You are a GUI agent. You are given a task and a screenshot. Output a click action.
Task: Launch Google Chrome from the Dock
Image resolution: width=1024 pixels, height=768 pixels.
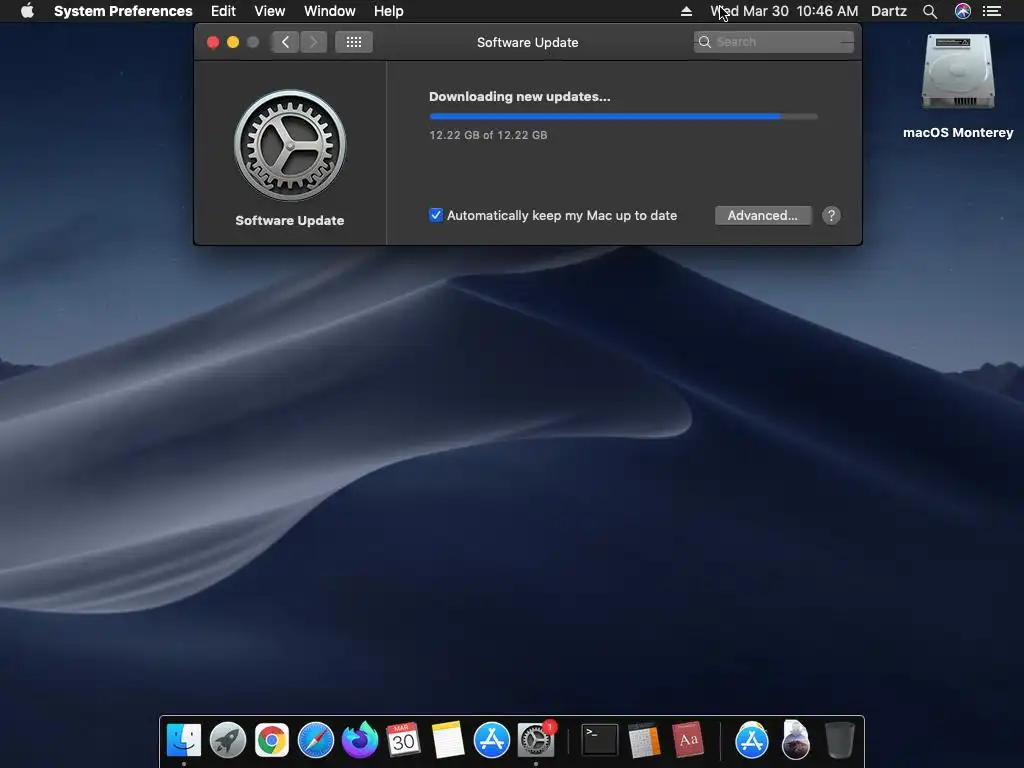click(272, 740)
